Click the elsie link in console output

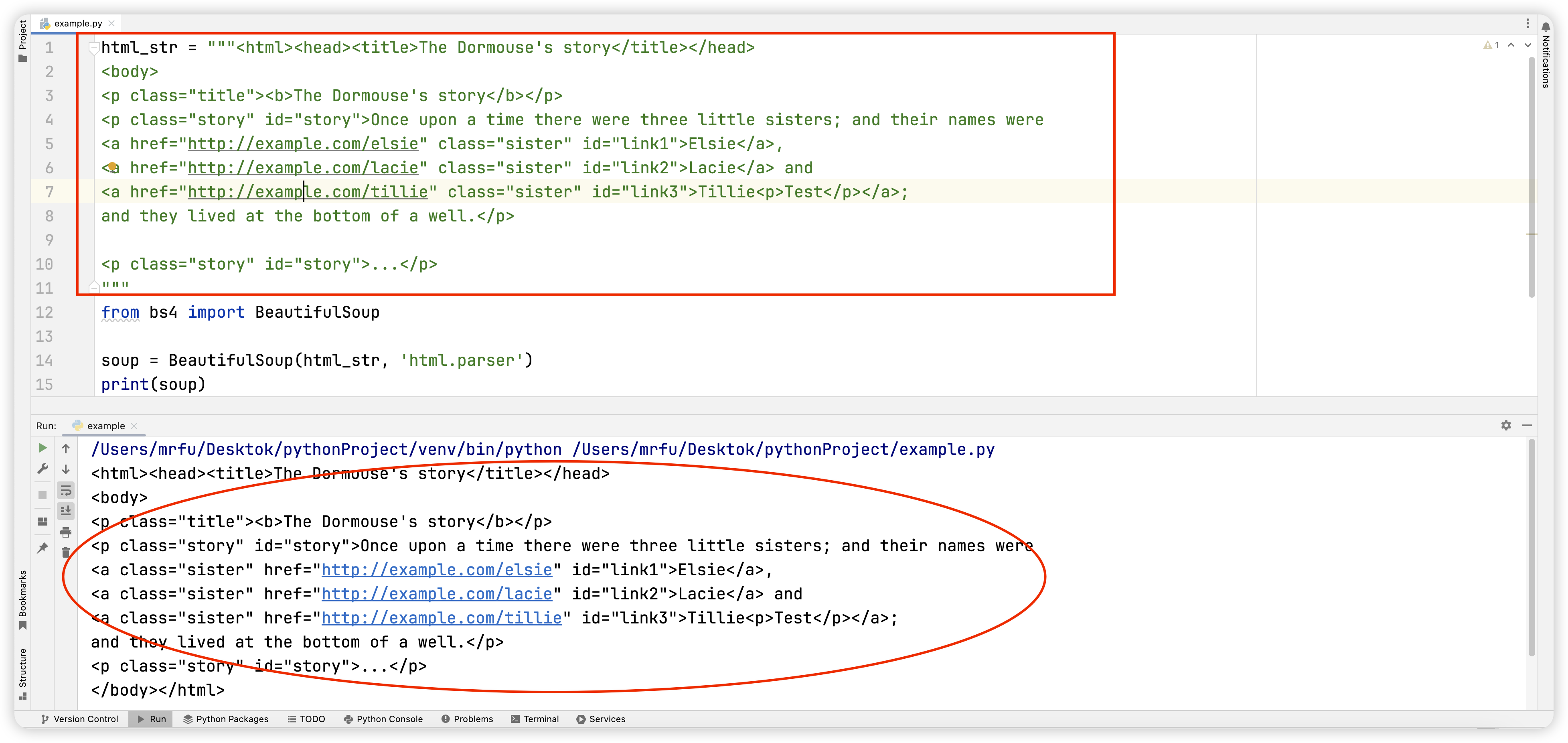point(436,569)
